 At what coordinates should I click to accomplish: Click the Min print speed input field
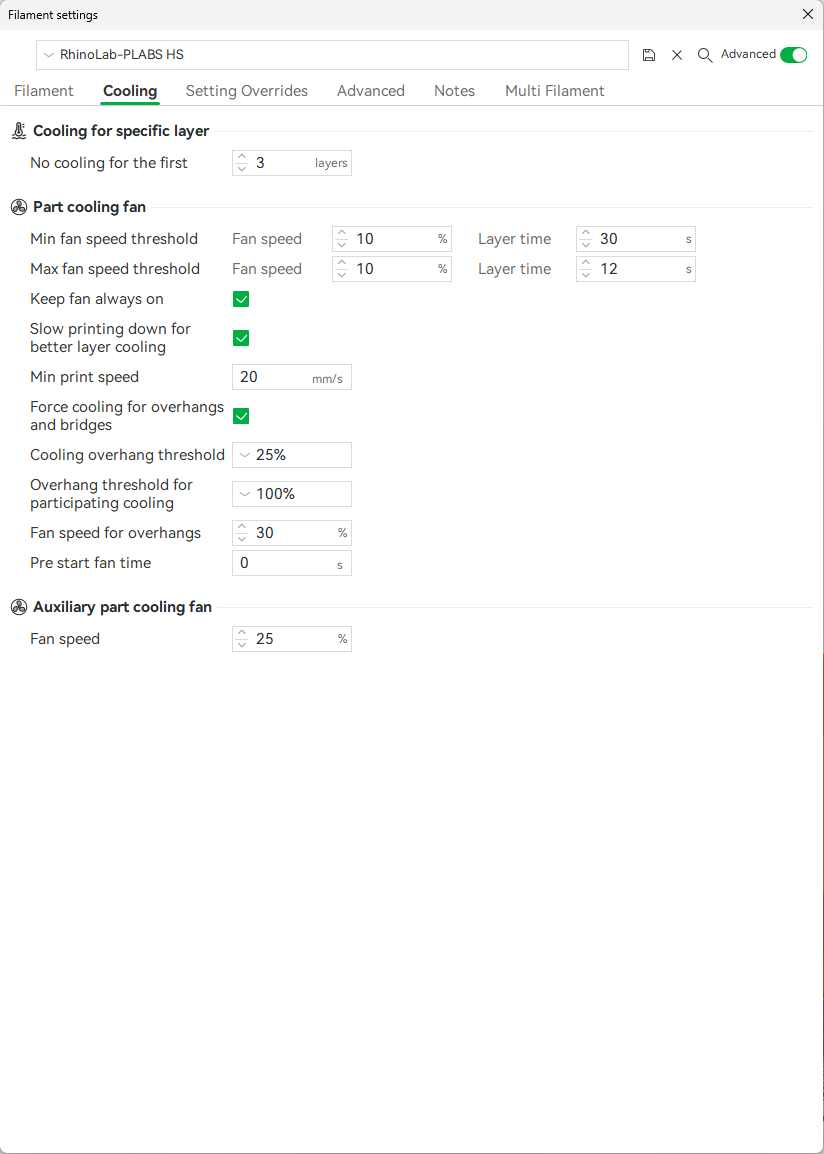pos(274,377)
